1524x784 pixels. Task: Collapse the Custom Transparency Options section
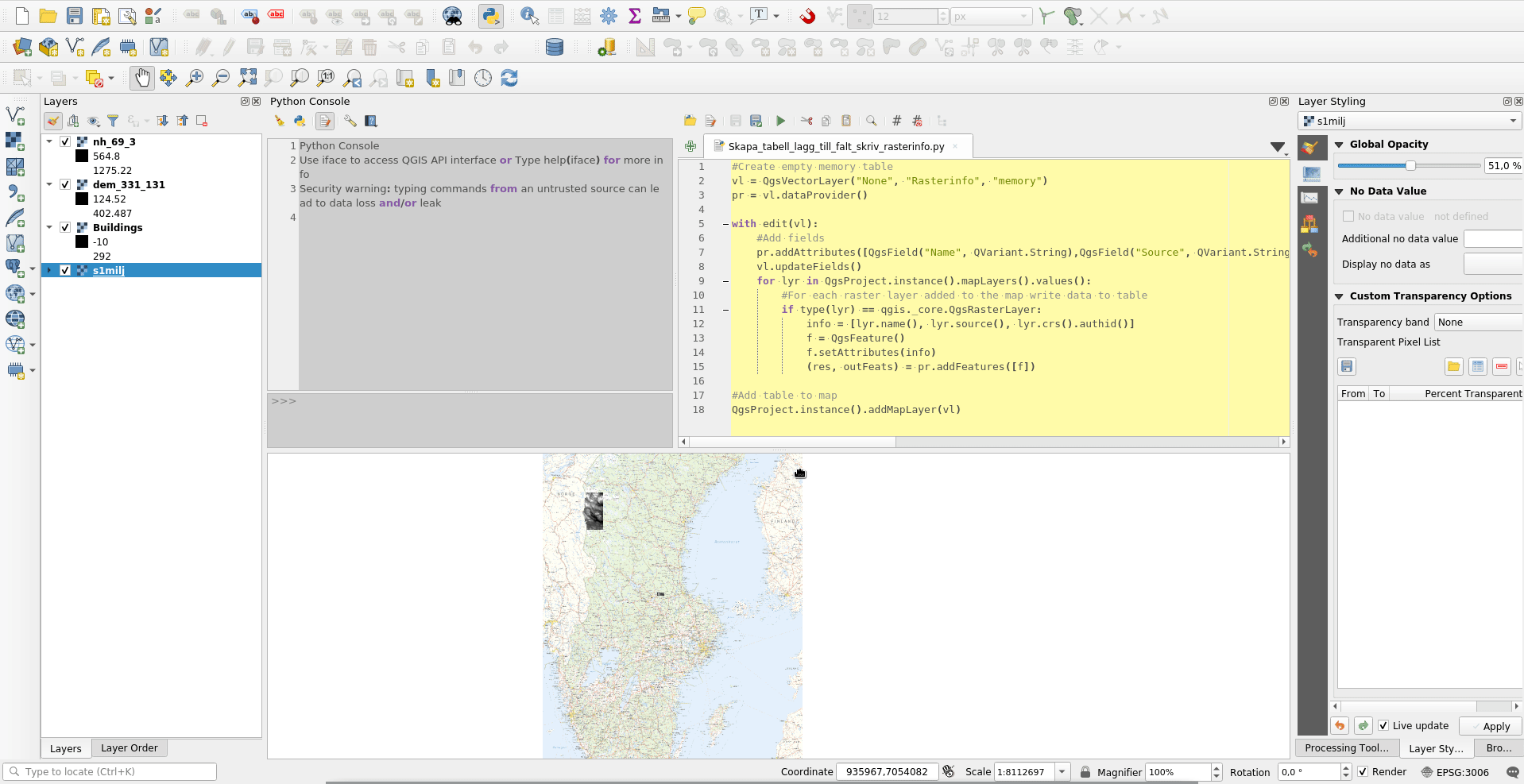1339,296
